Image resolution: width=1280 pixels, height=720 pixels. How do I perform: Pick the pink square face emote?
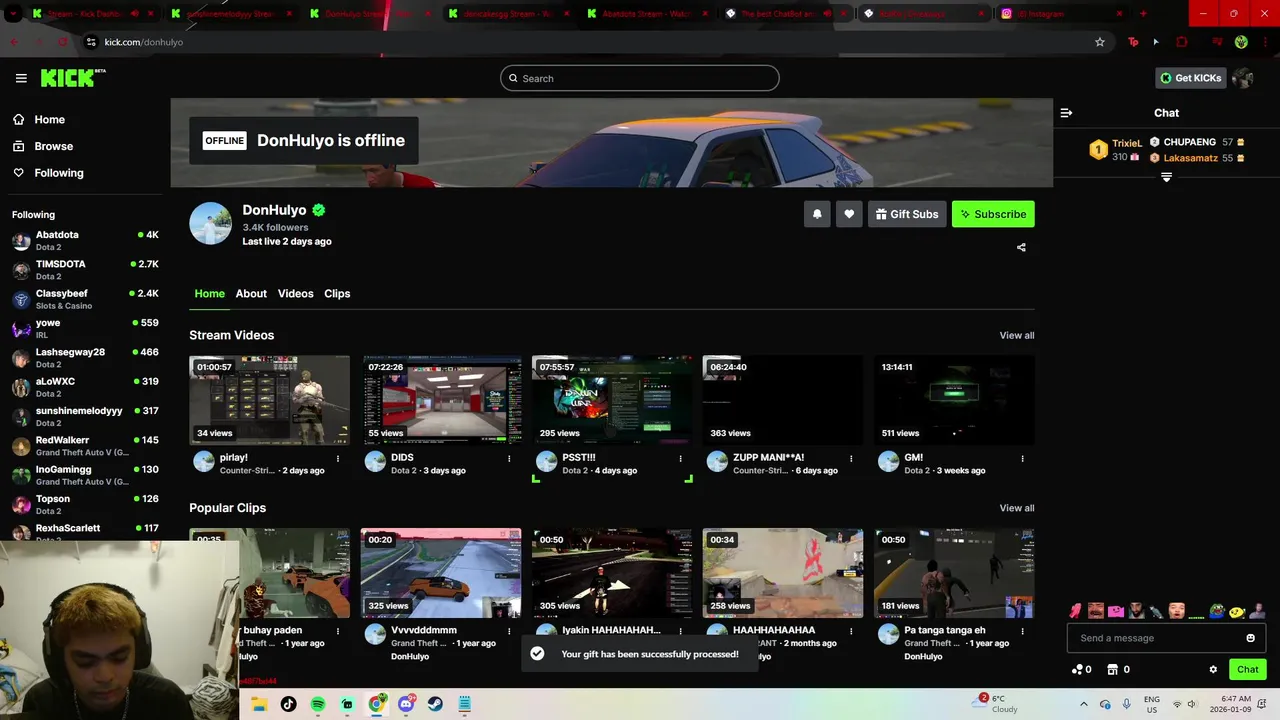coord(1116,611)
